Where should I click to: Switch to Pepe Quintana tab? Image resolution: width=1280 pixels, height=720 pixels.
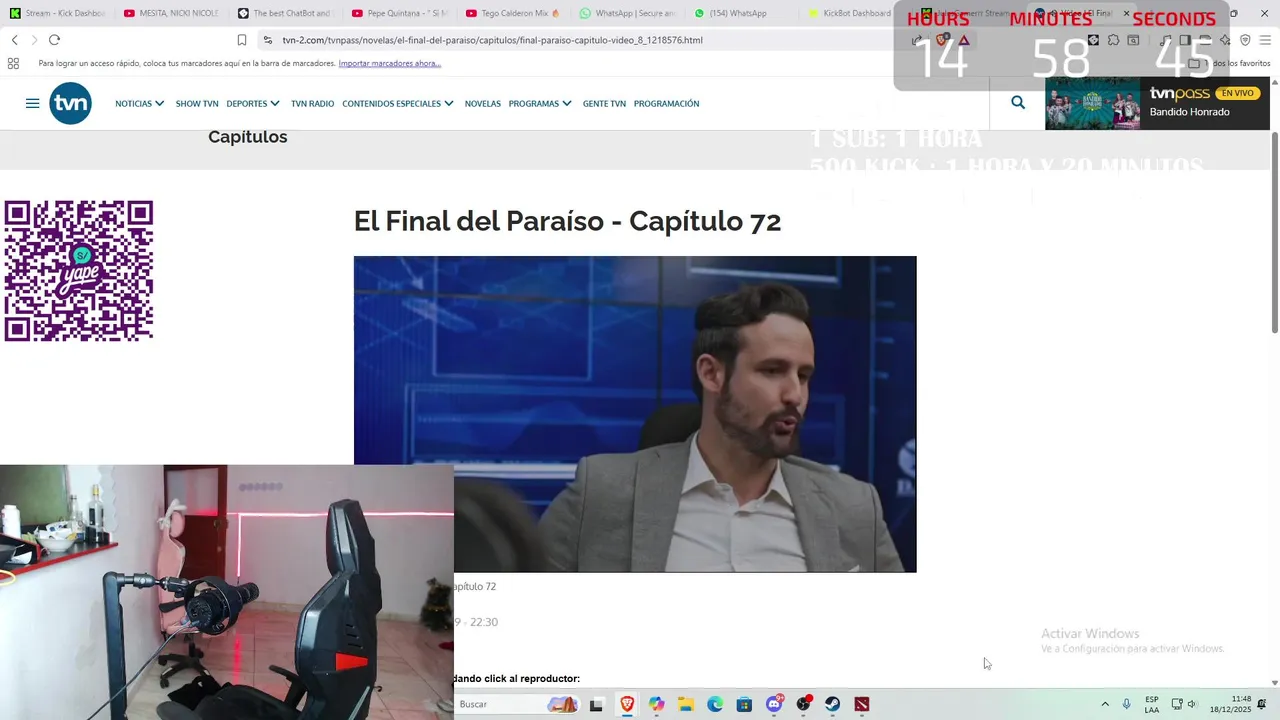pos(399,13)
